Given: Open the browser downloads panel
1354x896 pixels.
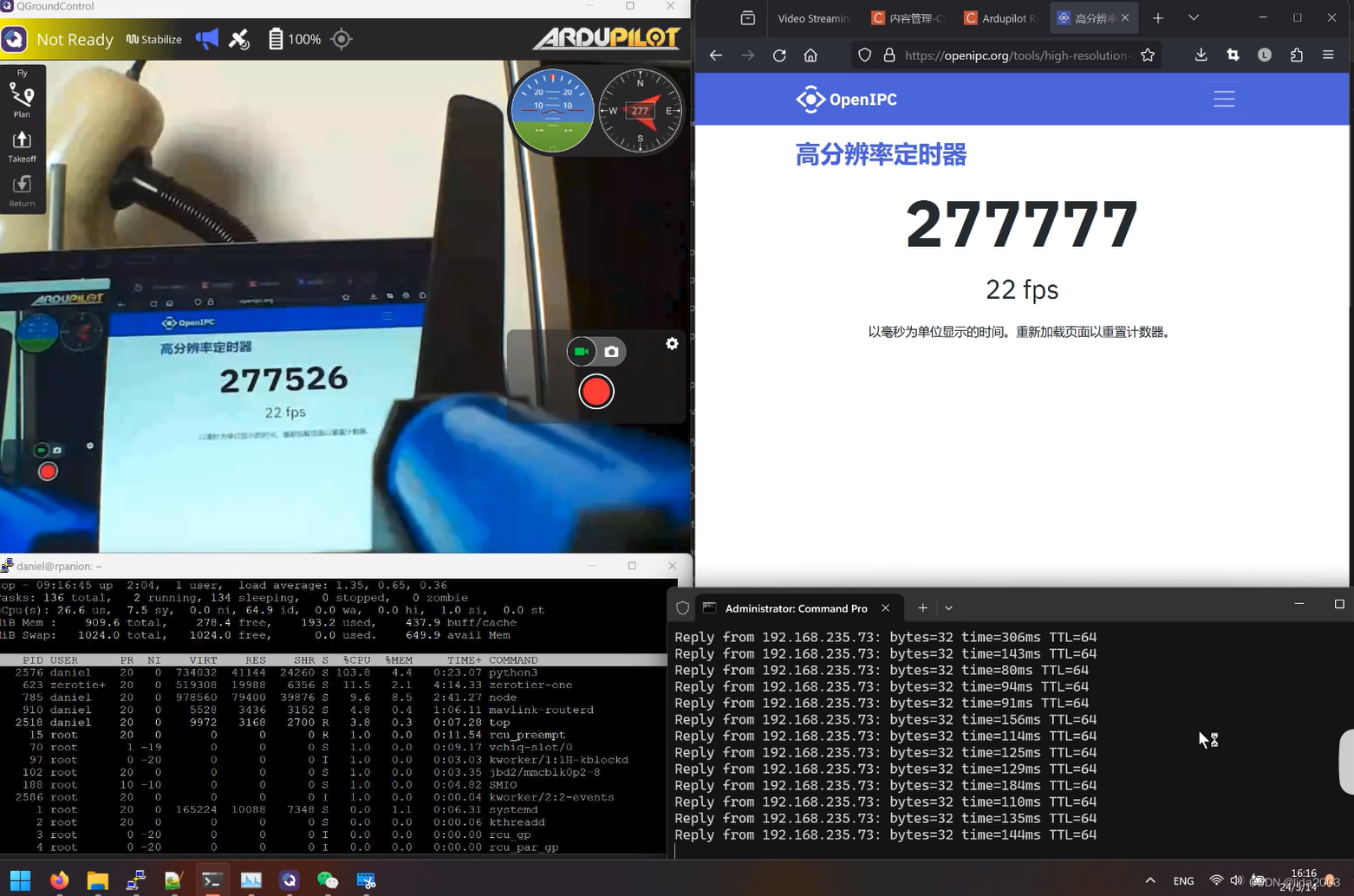Looking at the screenshot, I should (x=1201, y=55).
